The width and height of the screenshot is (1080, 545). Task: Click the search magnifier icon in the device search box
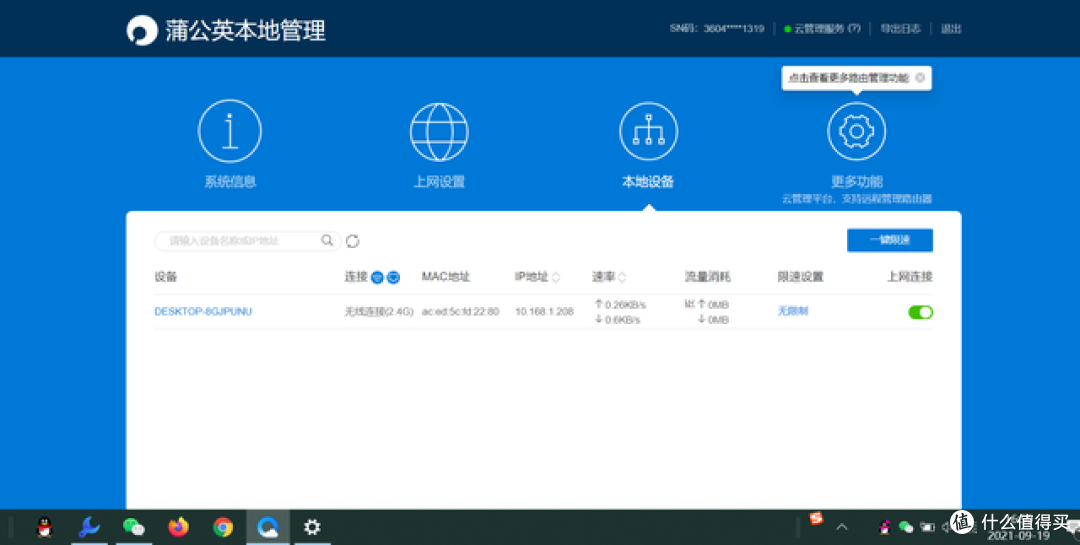click(327, 240)
